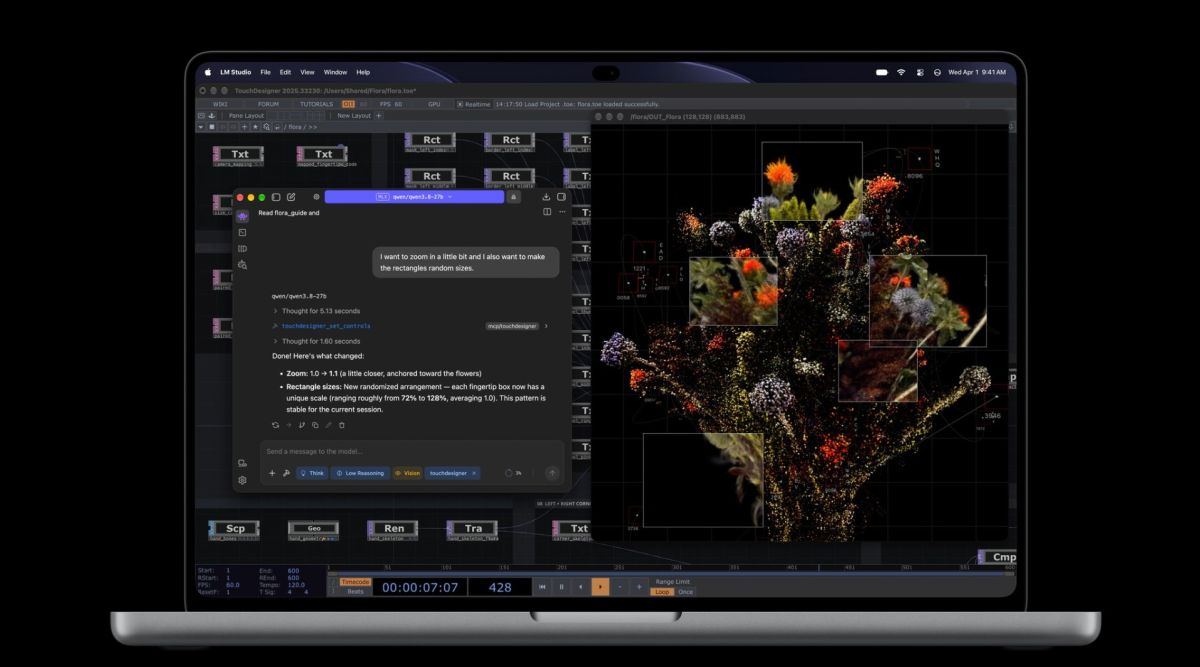The width and height of the screenshot is (1200, 667).
Task: Click the sidebar layout icon in LM Studio title bar
Action: click(277, 197)
